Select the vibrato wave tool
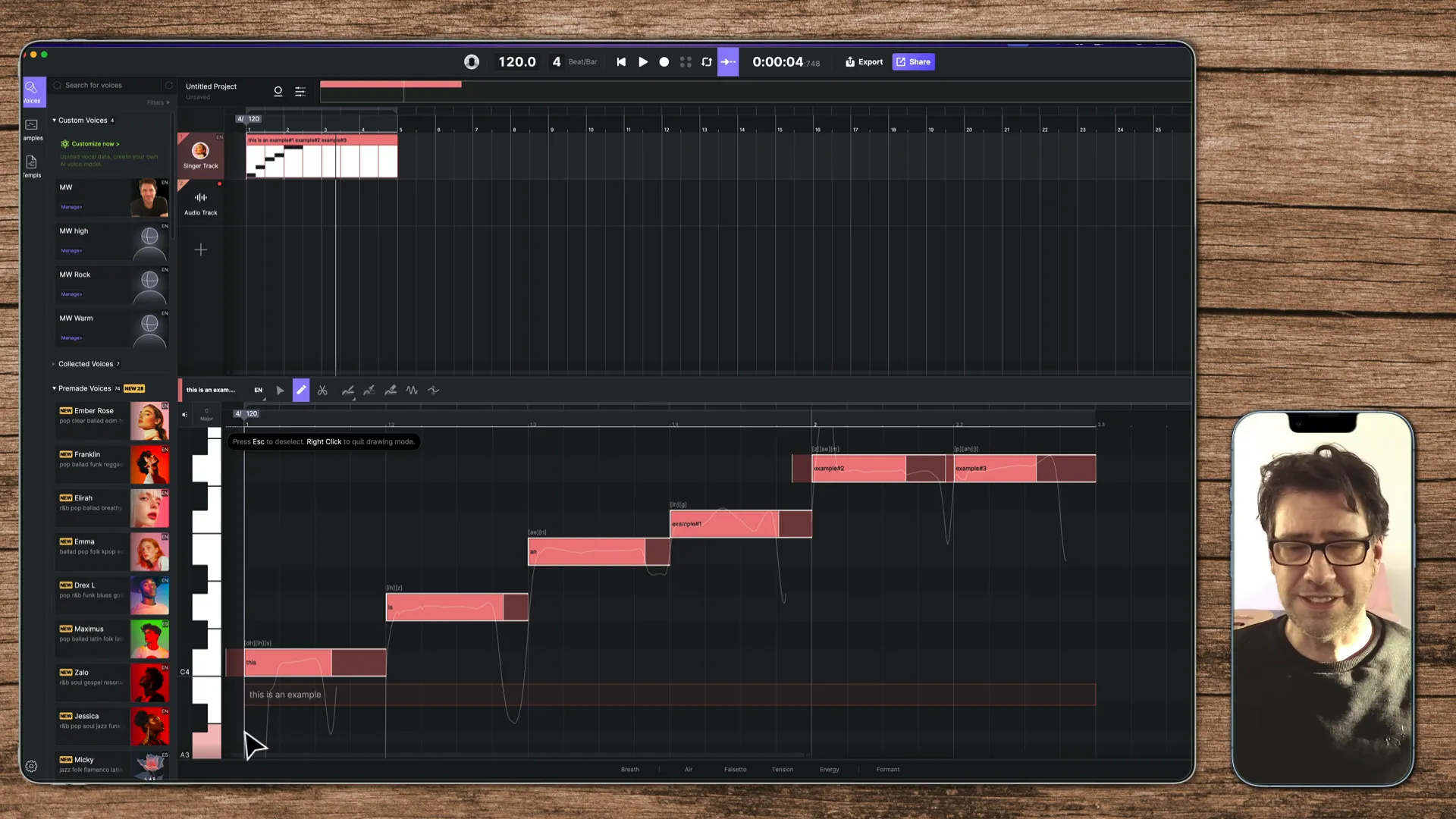The image size is (1456, 819). [x=412, y=390]
